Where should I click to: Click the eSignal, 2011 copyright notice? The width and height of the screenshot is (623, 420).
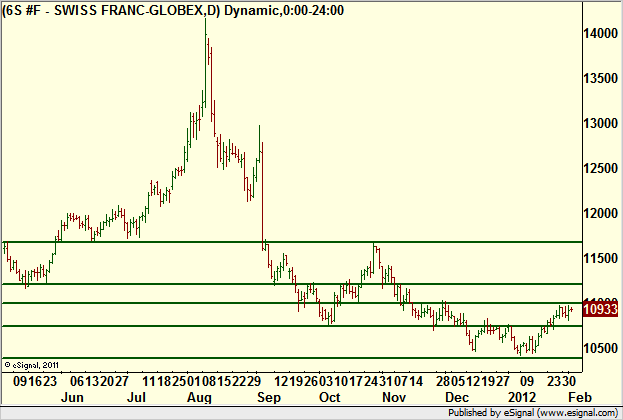click(32, 365)
